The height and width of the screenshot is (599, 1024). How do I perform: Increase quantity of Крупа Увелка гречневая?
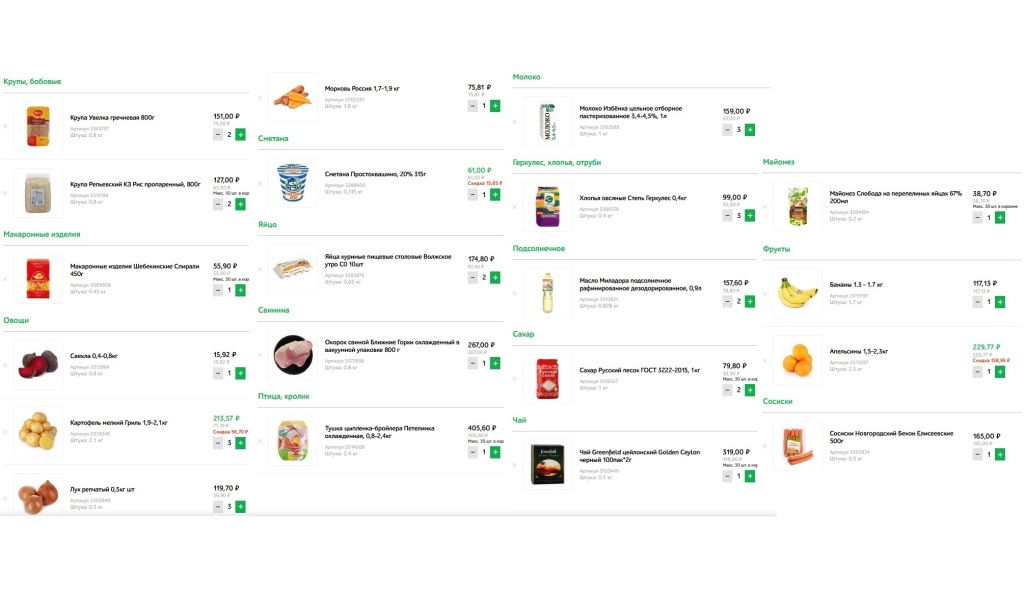[x=240, y=134]
